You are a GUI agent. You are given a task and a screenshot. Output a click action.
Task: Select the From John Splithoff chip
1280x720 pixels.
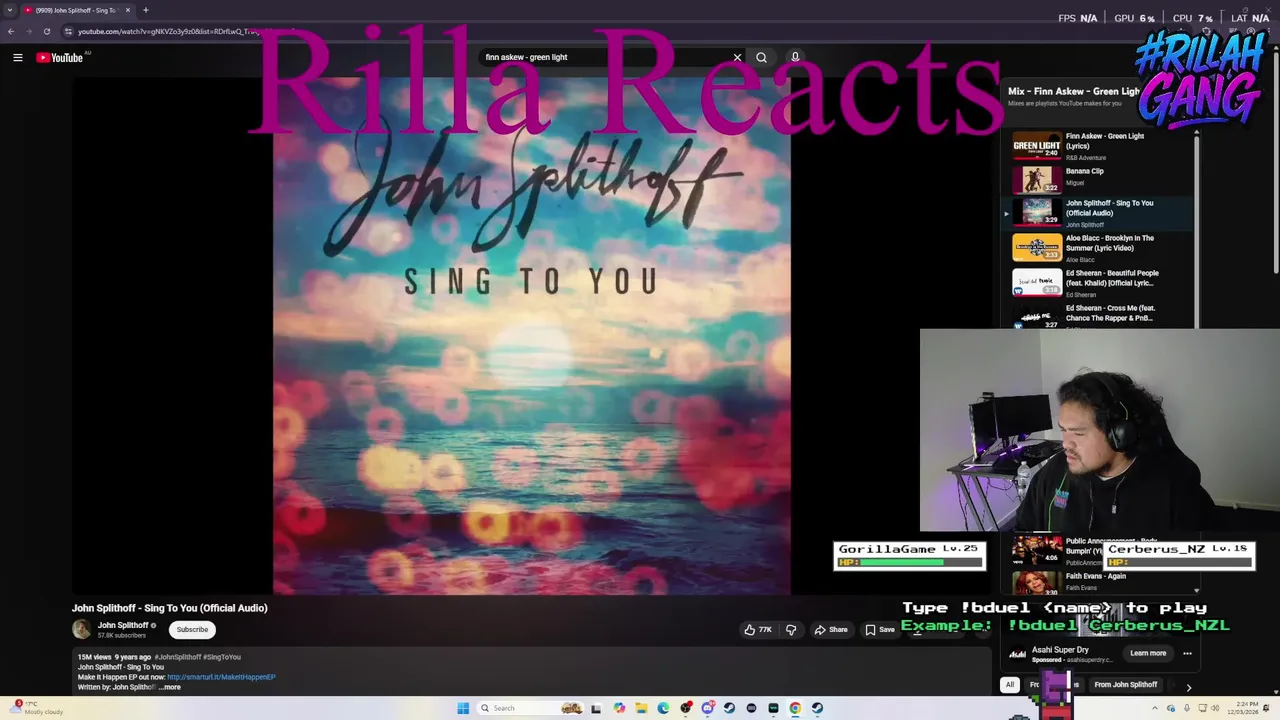pyautogui.click(x=1126, y=685)
